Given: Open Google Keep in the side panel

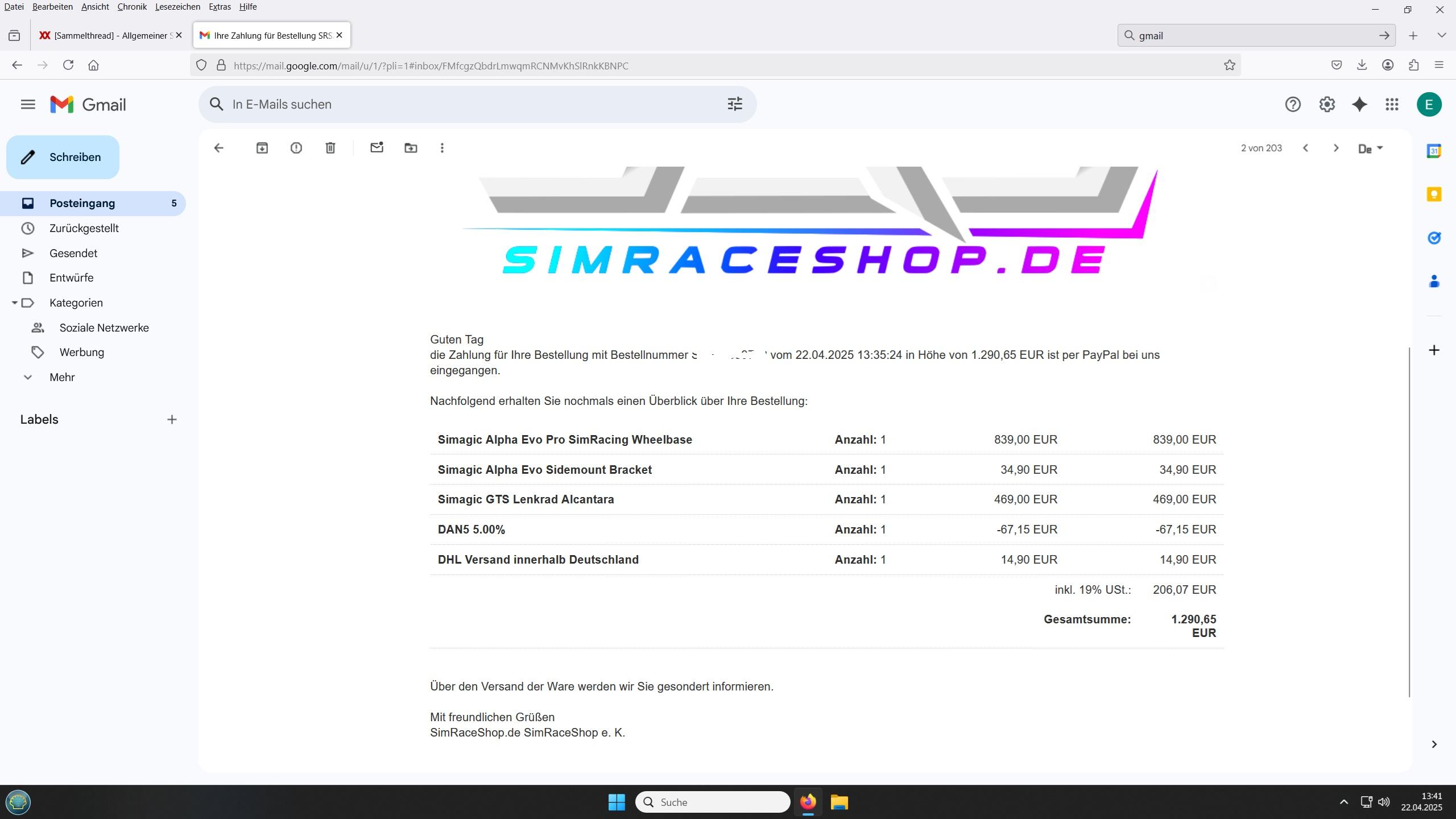Looking at the screenshot, I should (1434, 195).
